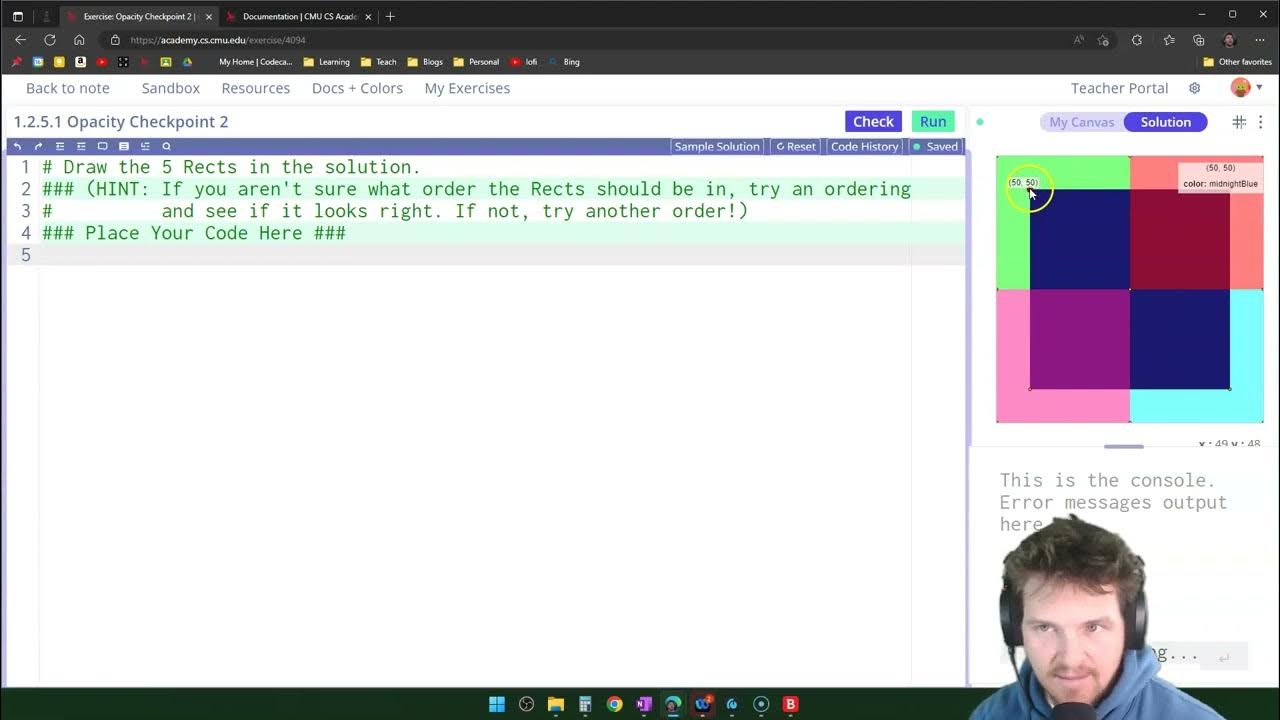Viewport: 1280px width, 720px height.
Task: Refresh the browser page
Action: pos(50,40)
